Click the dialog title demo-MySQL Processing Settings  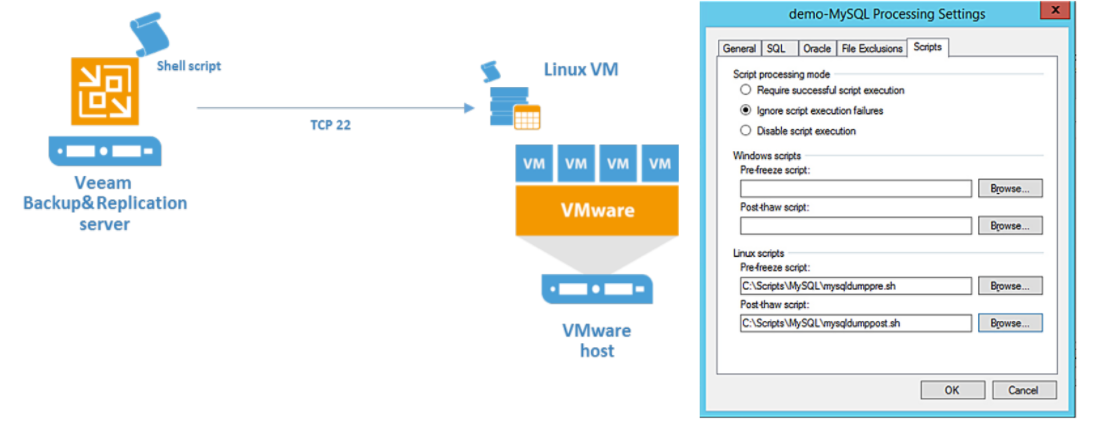coord(886,14)
